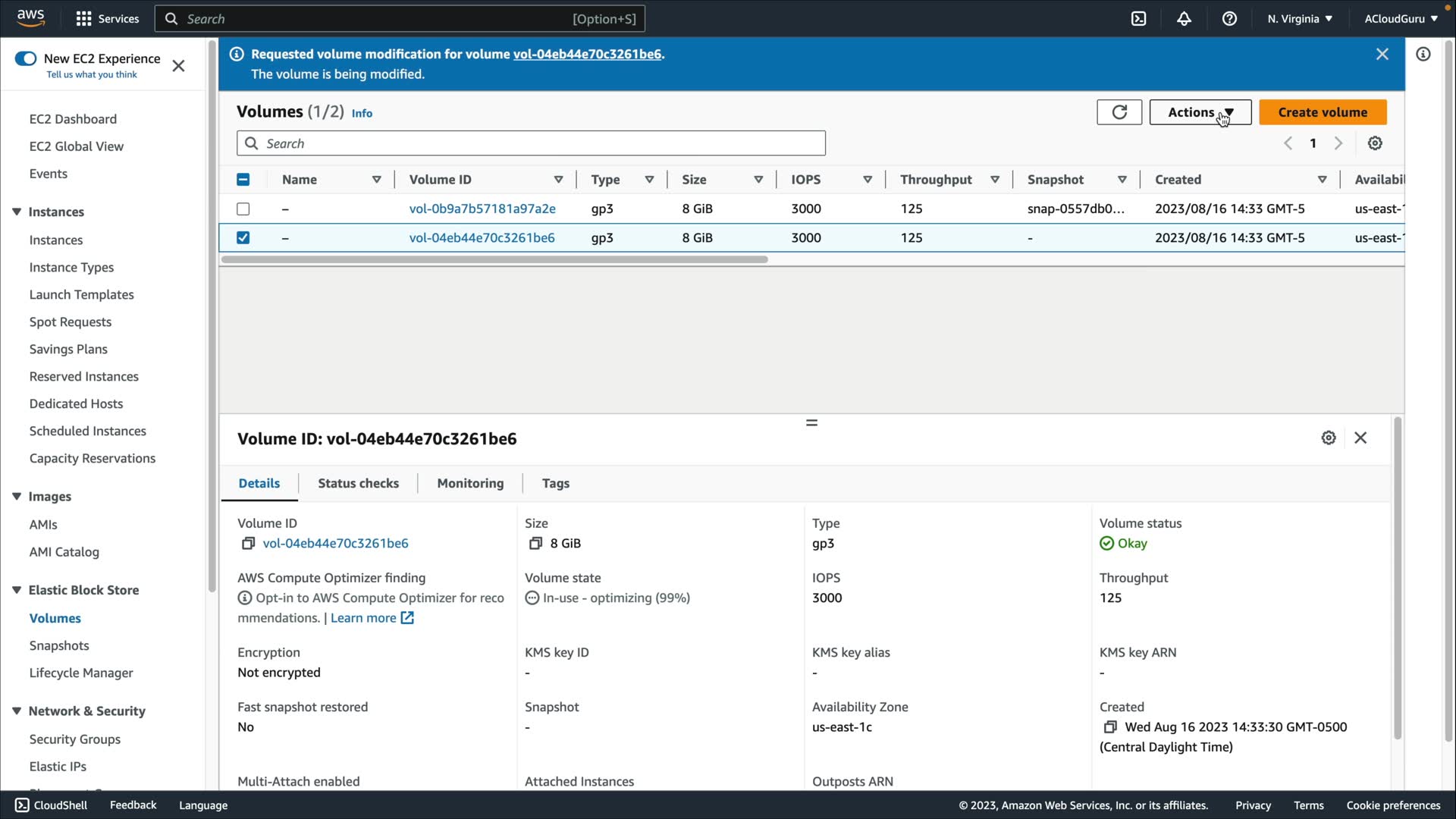Open the Actions dropdown
Viewport: 1456px width, 819px height.
tap(1200, 112)
